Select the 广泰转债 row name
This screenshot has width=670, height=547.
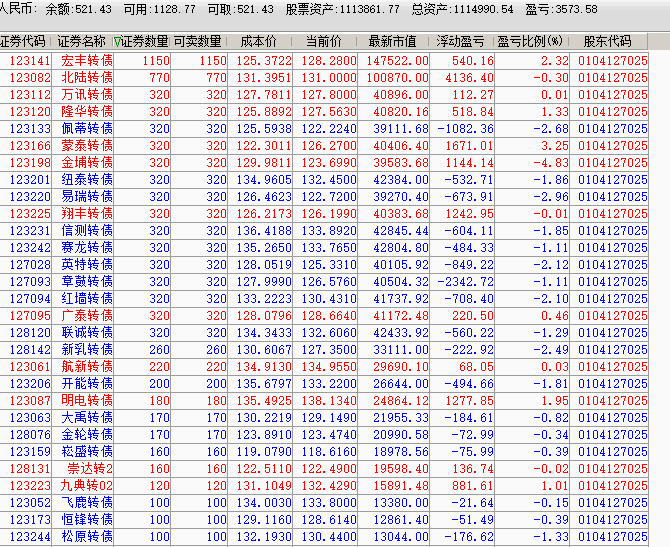pyautogui.click(x=87, y=316)
